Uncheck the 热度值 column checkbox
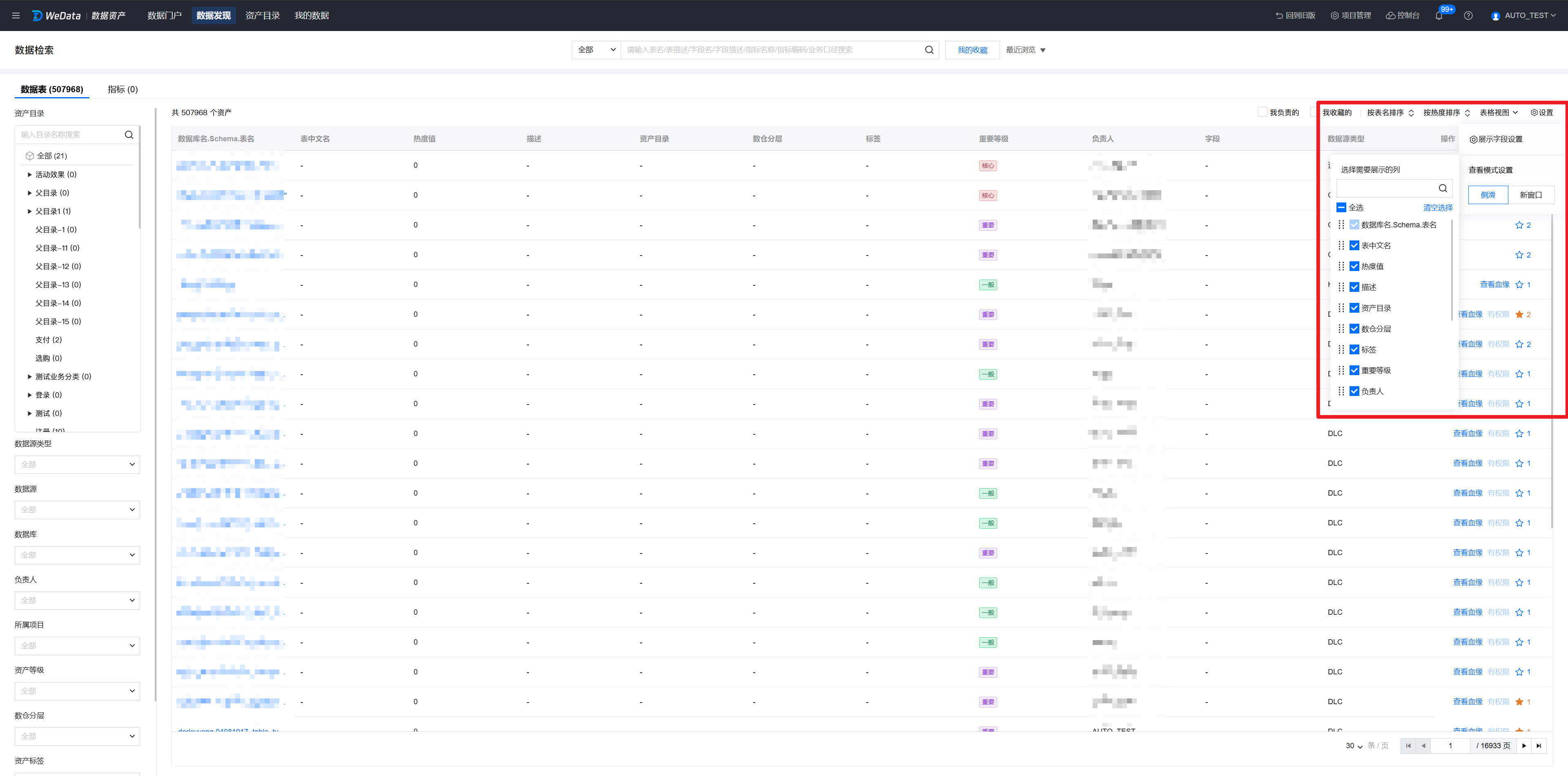The image size is (1568, 776). pos(1354,266)
